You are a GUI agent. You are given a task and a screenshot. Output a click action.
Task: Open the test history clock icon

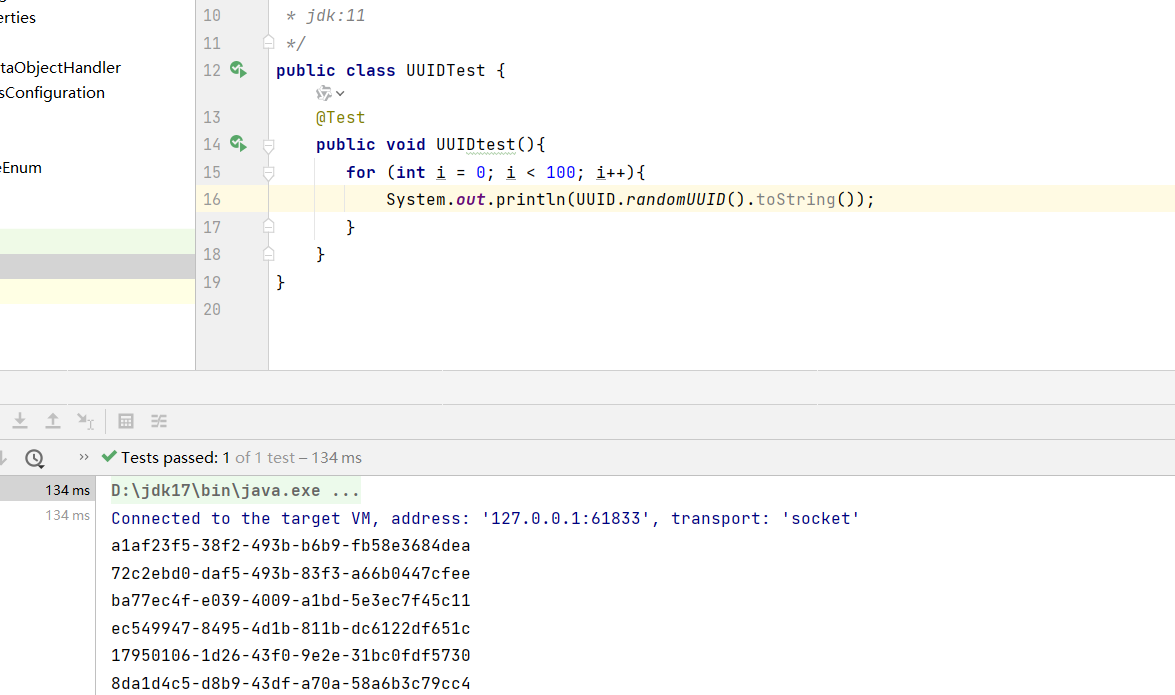point(35,458)
